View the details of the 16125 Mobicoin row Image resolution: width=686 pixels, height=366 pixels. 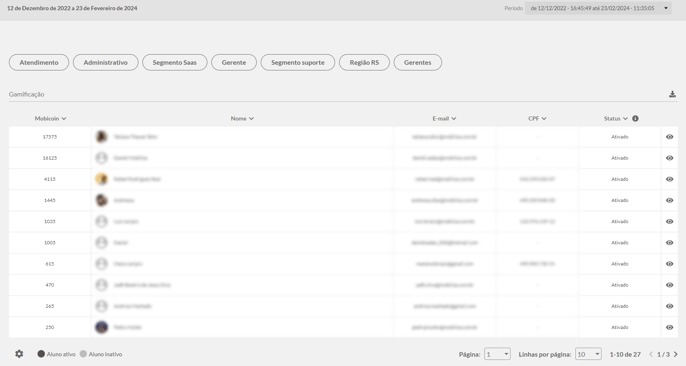click(669, 158)
